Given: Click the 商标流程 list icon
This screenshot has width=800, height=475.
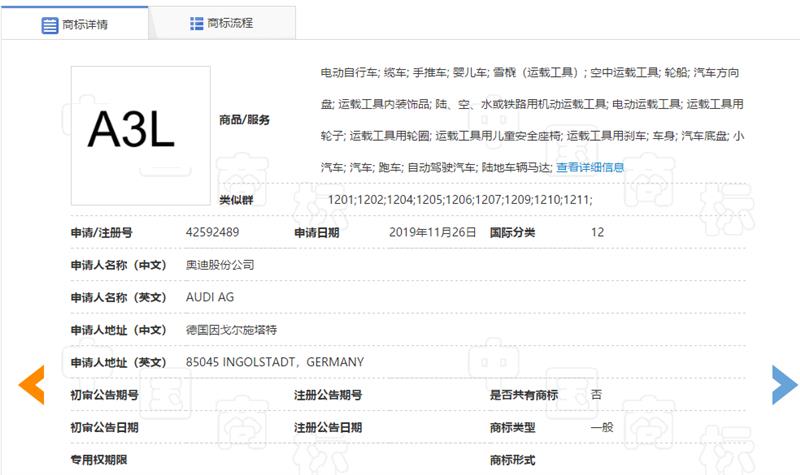Looking at the screenshot, I should tap(196, 23).
